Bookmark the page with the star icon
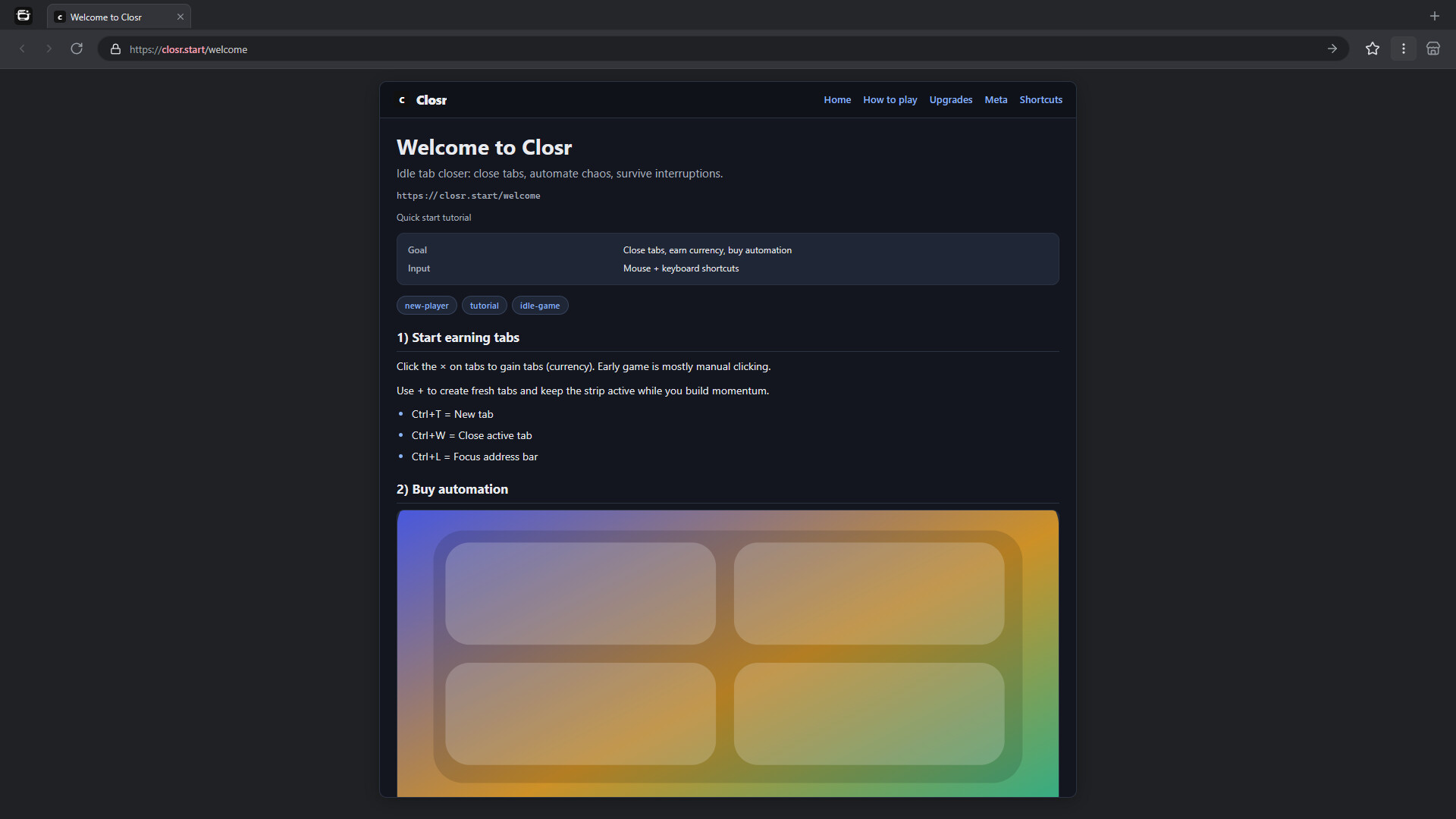The image size is (1456, 819). [1372, 49]
